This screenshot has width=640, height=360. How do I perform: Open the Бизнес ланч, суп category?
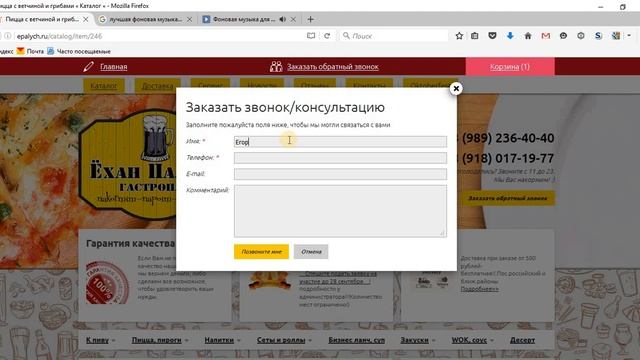point(357,340)
